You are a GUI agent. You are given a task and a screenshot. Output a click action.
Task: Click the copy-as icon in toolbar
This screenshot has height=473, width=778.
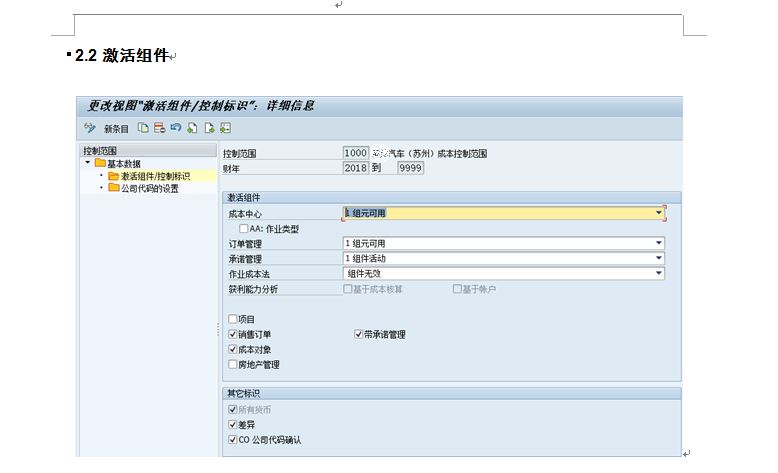click(x=143, y=128)
